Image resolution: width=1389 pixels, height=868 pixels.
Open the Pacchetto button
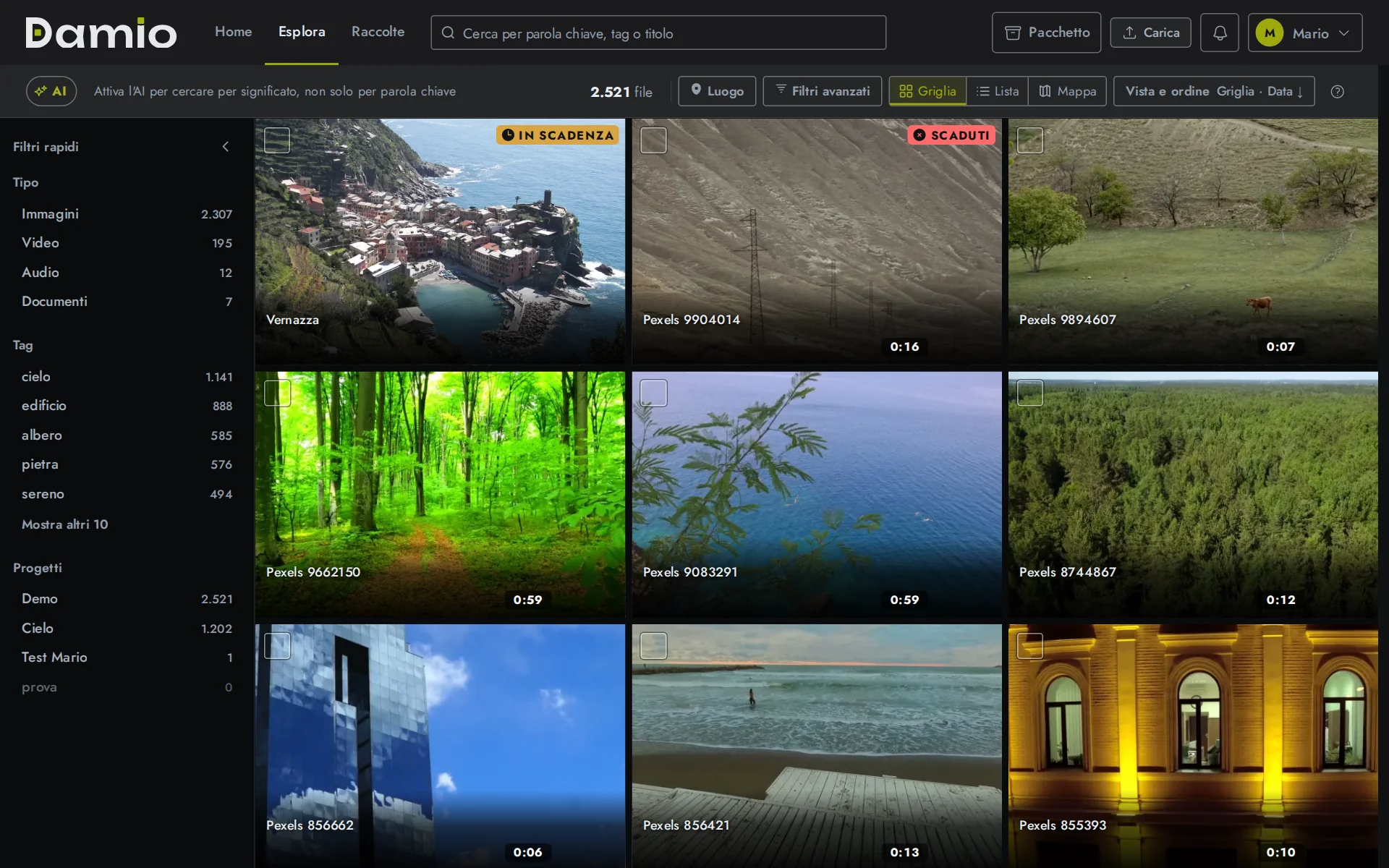click(x=1046, y=33)
